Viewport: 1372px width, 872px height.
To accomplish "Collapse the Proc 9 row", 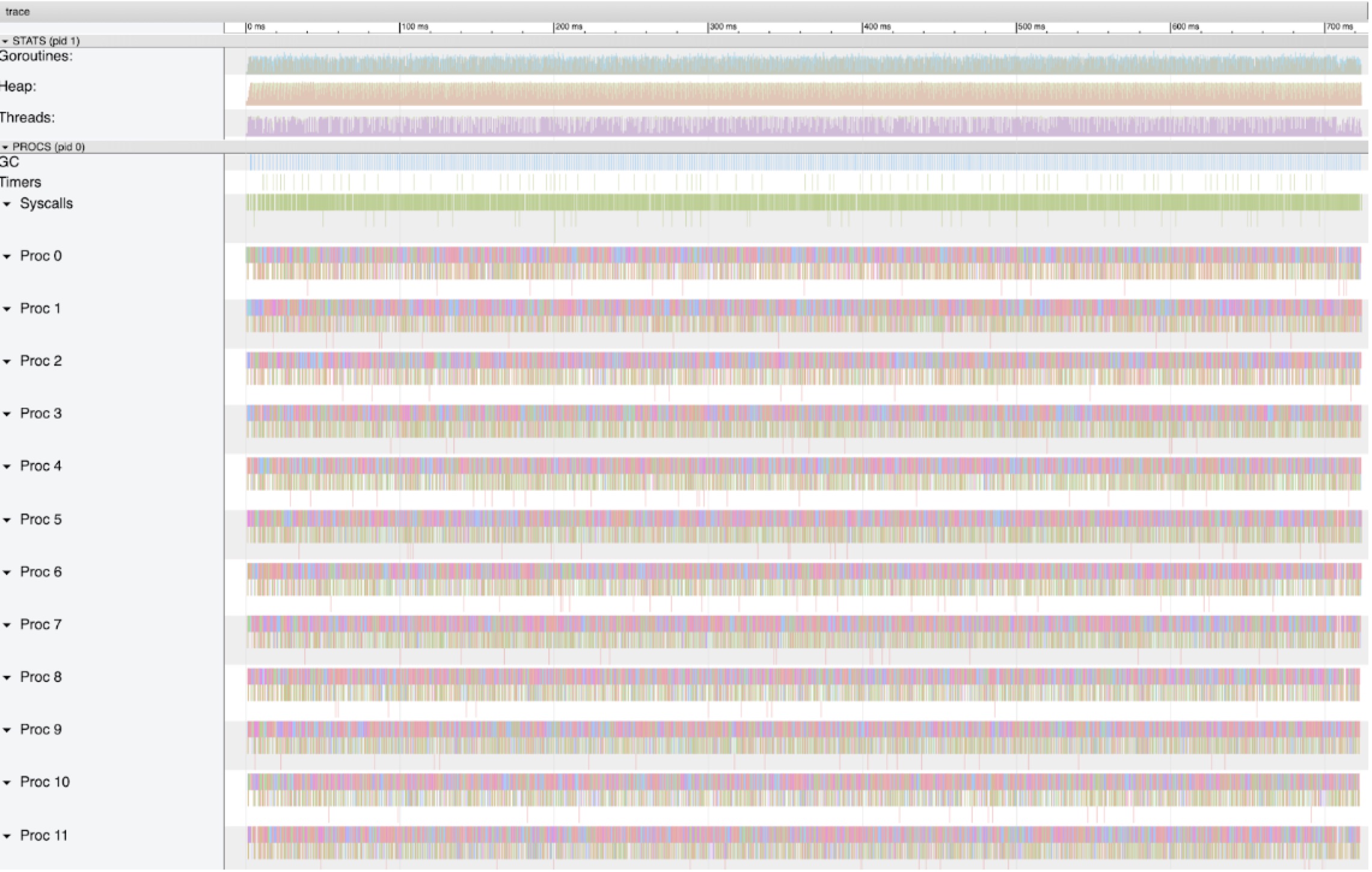I will tap(7, 730).
